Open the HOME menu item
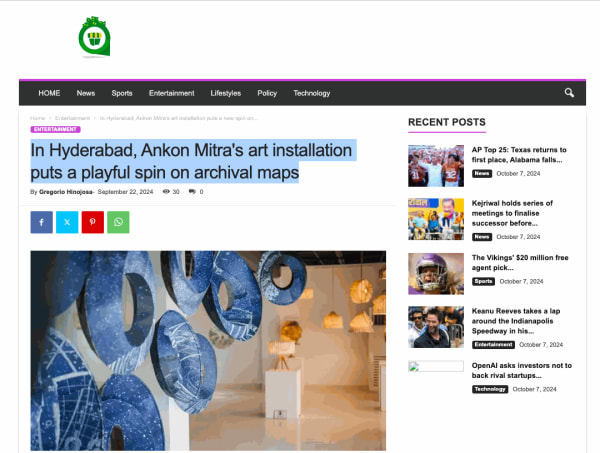600x453 pixels. coord(49,93)
